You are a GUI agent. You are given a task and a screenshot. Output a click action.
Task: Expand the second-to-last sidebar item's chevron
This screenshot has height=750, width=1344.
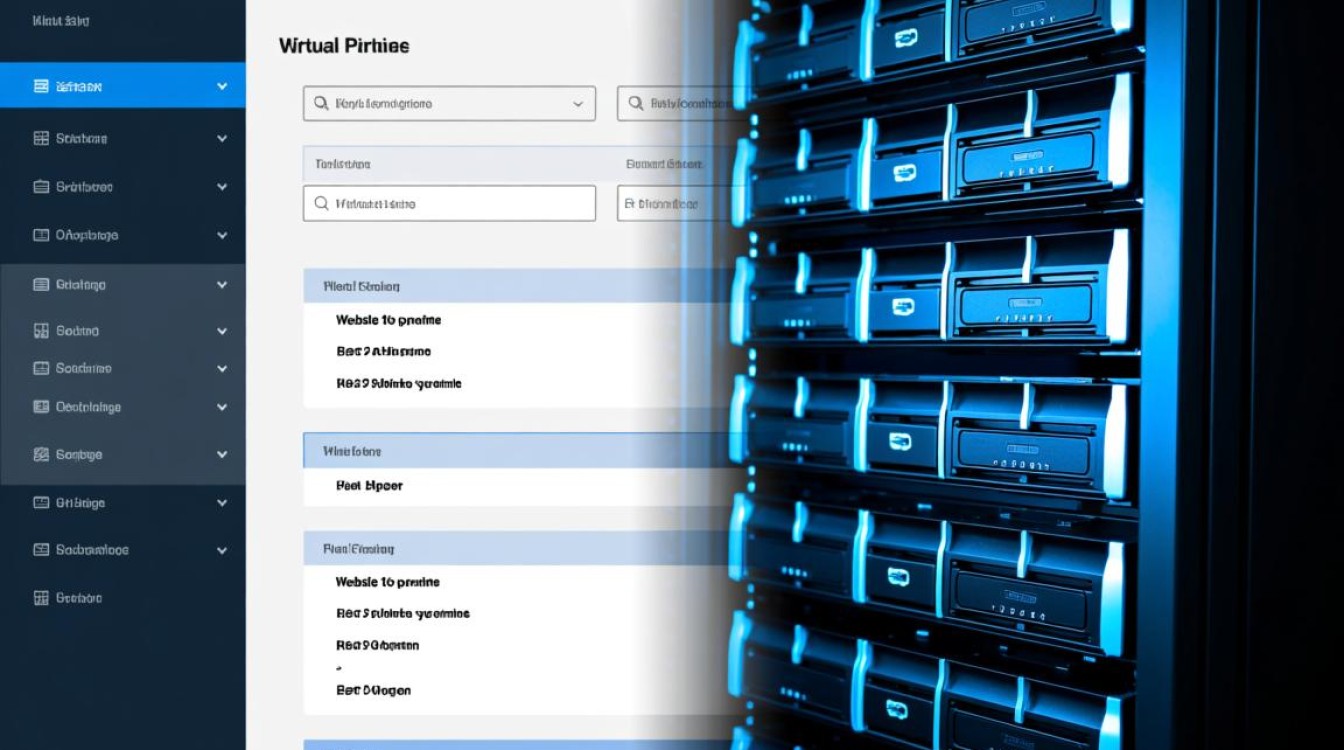click(x=222, y=550)
